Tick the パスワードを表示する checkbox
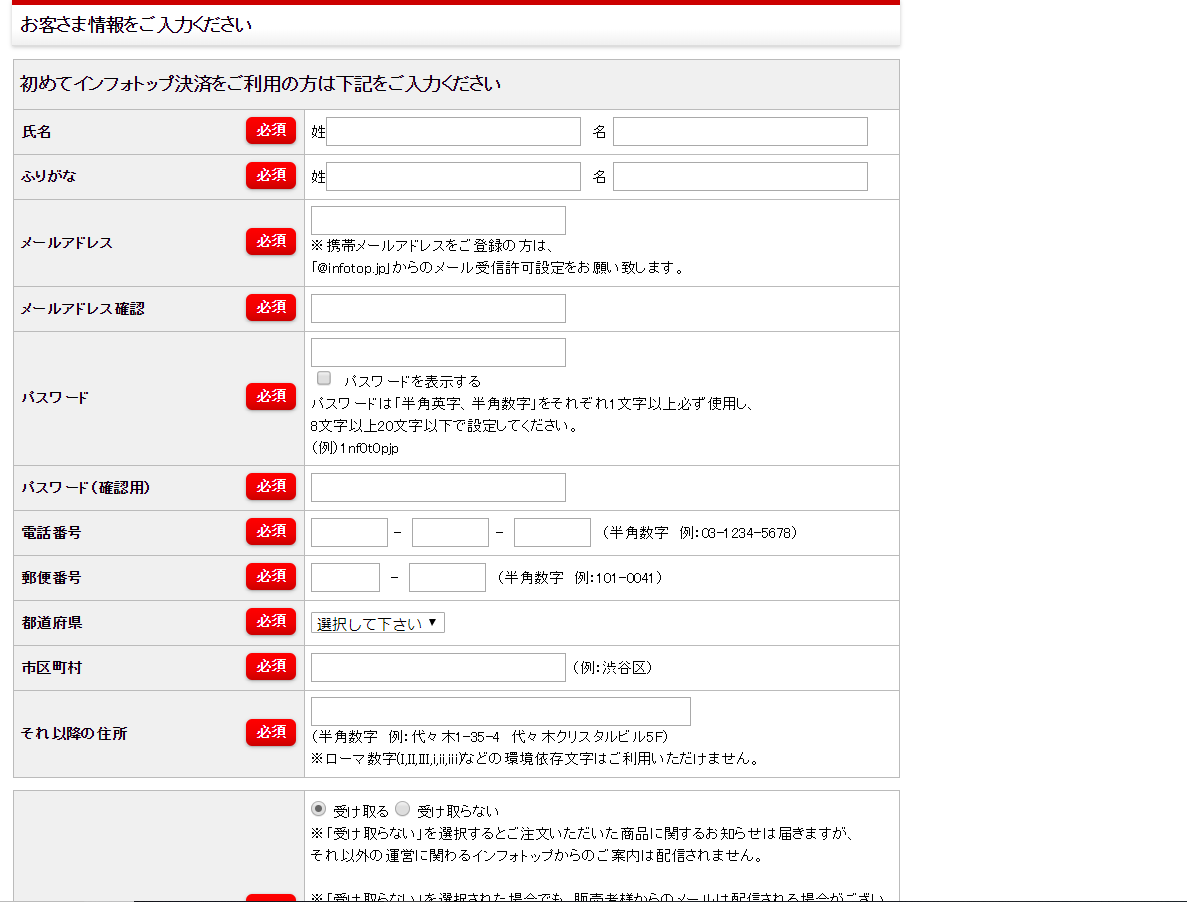This screenshot has width=1187, height=902. [324, 378]
